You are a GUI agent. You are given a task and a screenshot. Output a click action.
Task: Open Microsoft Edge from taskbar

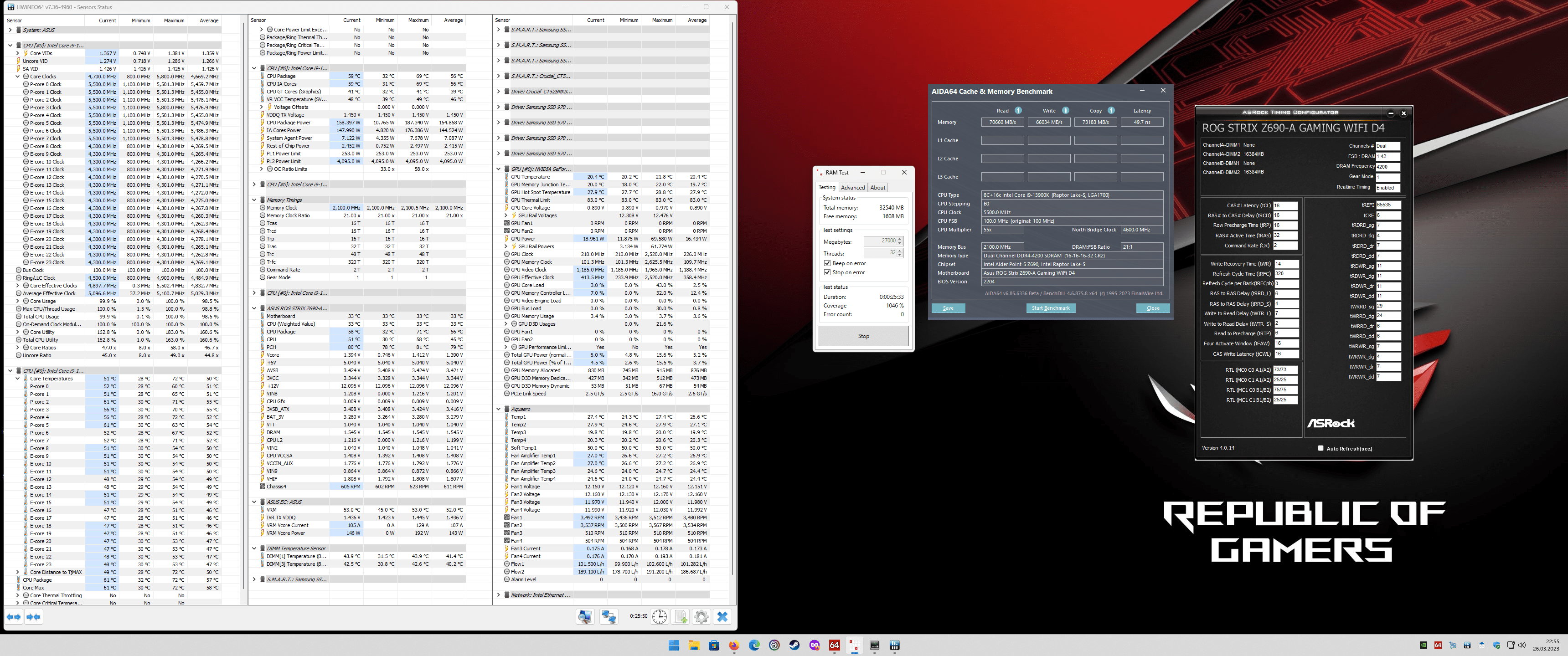(754, 645)
